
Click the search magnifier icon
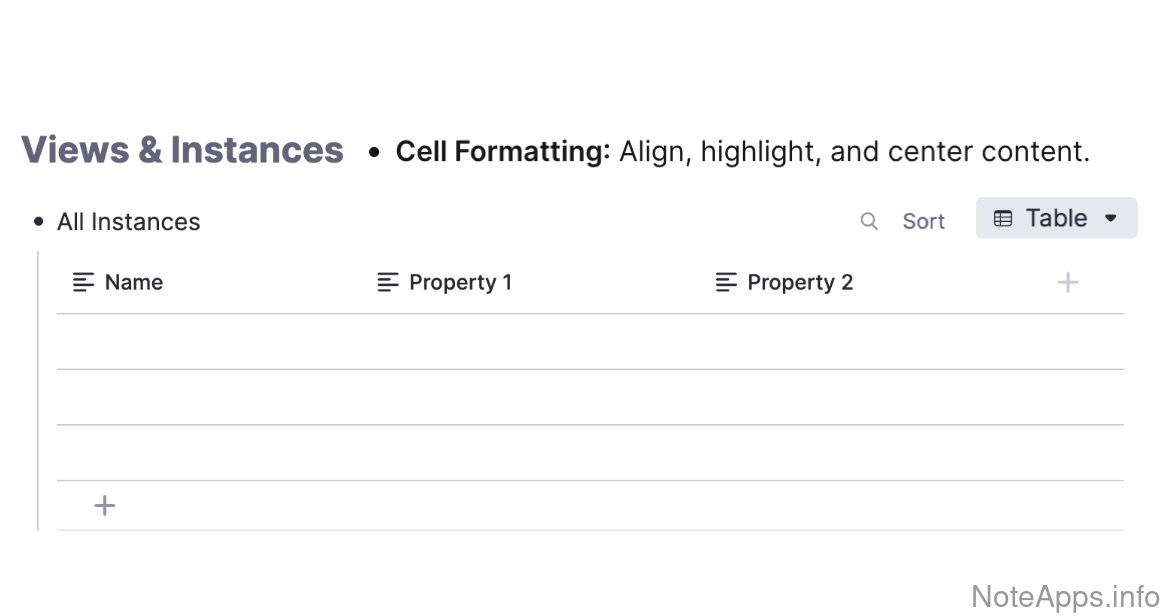[x=869, y=221]
